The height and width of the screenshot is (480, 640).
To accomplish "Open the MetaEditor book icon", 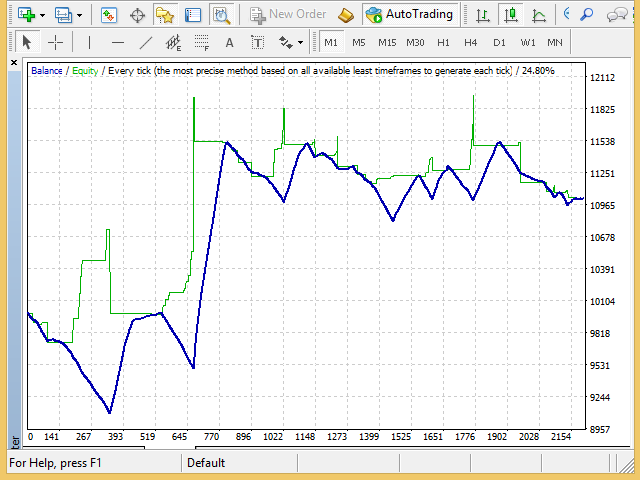I will click(x=345, y=15).
